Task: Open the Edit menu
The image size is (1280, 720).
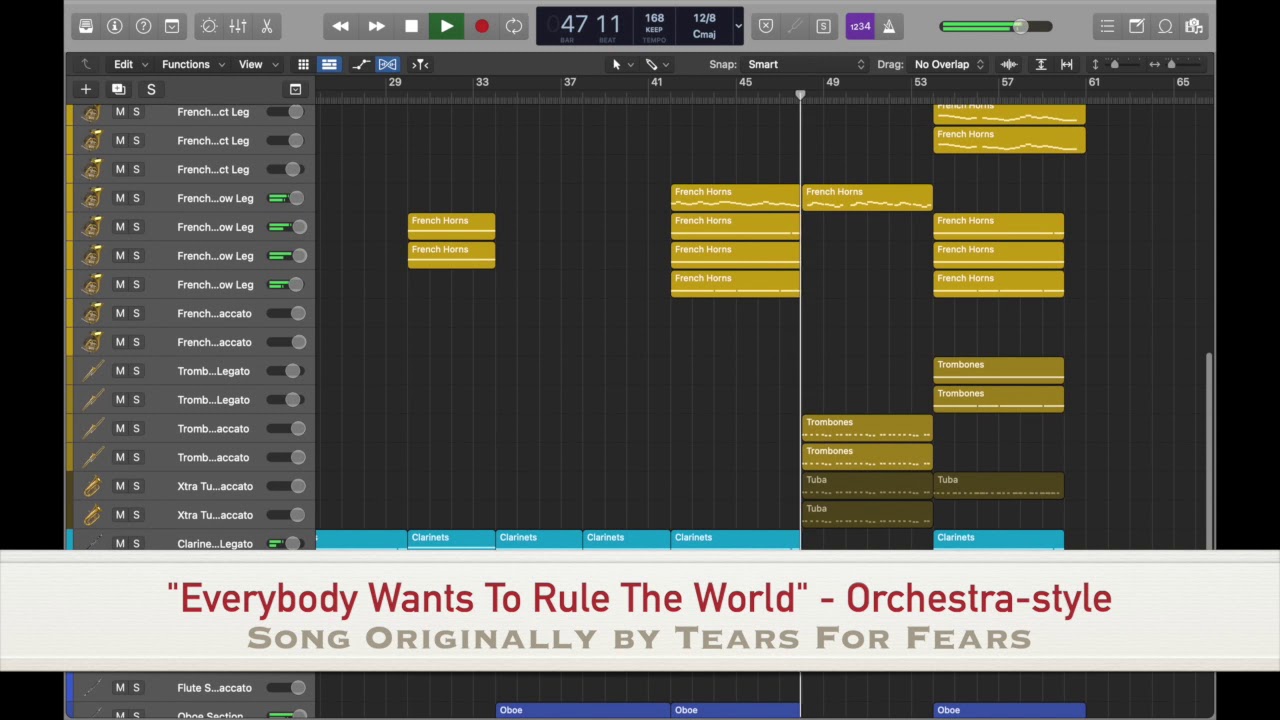Action: [x=131, y=64]
